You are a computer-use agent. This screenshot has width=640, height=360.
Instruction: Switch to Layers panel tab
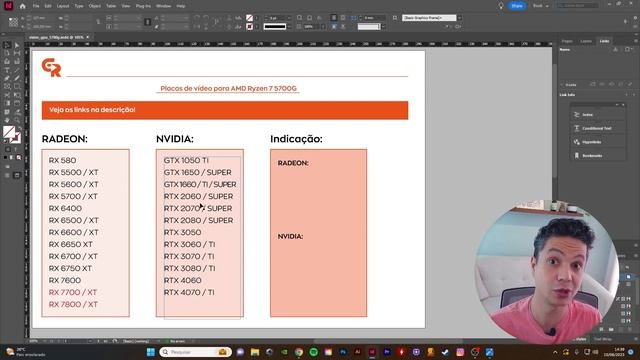586,41
